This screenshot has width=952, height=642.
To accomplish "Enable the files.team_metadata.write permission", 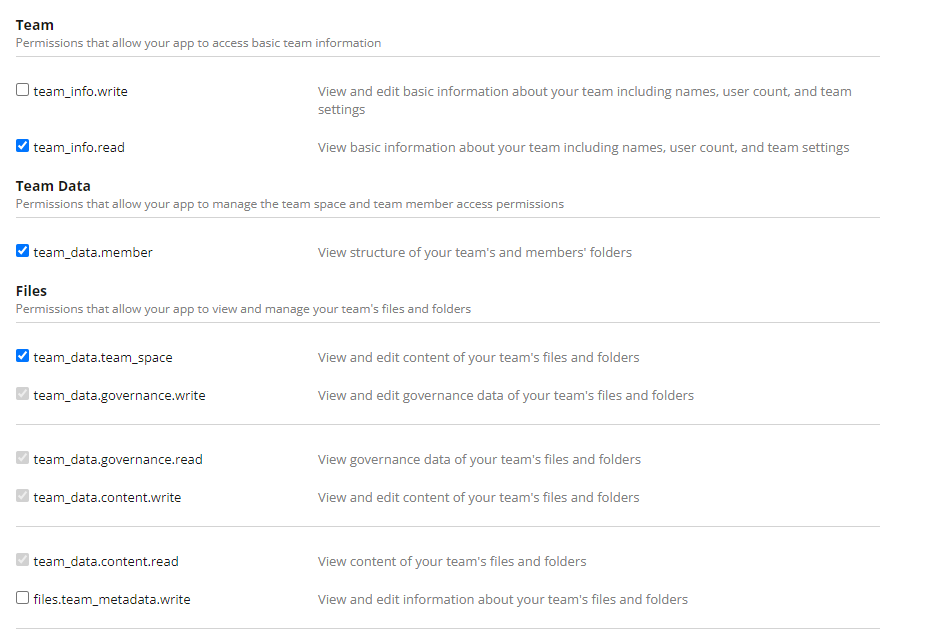I will (22, 595).
